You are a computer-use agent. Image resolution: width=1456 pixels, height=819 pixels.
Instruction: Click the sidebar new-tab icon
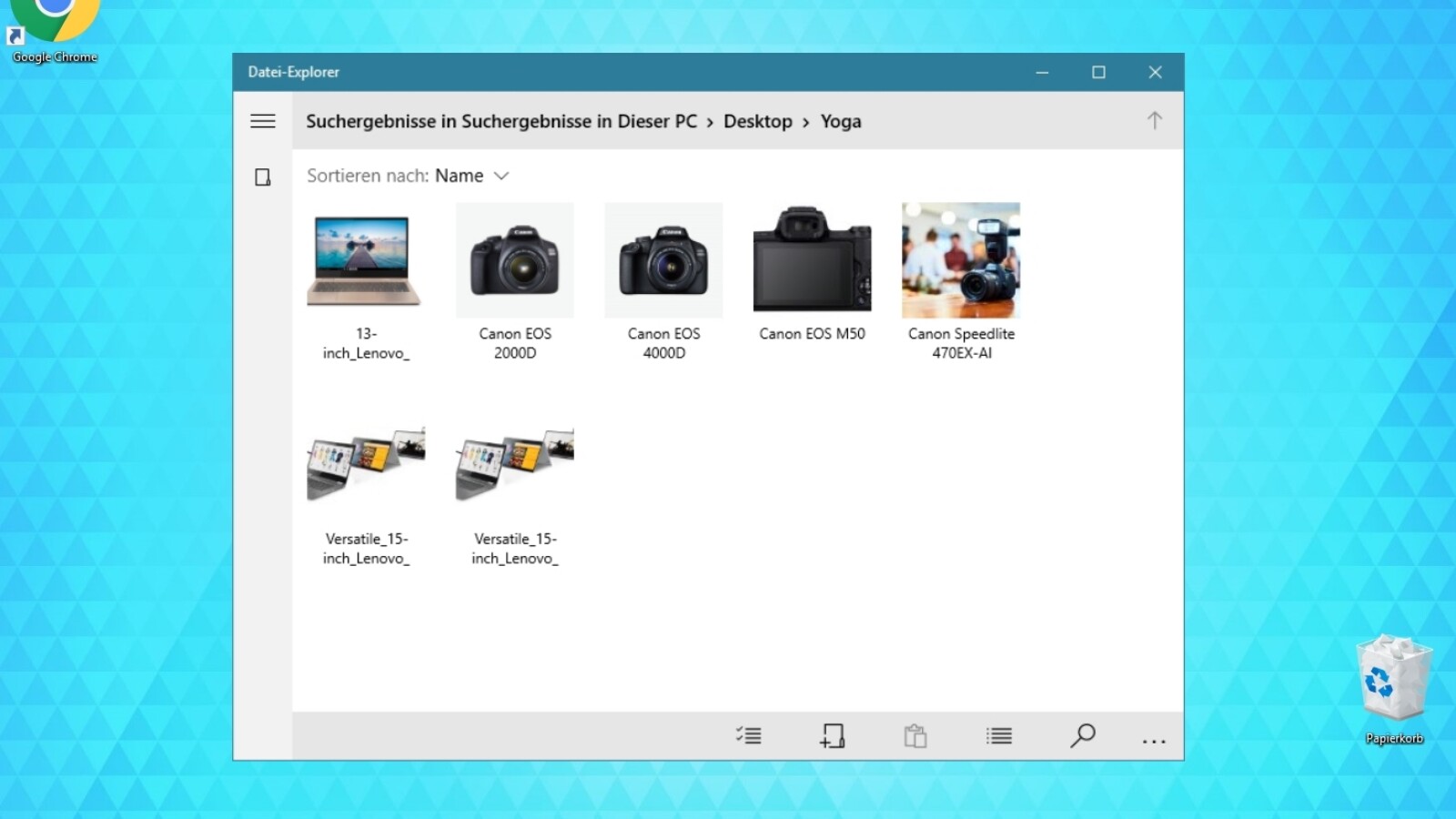pyautogui.click(x=263, y=177)
